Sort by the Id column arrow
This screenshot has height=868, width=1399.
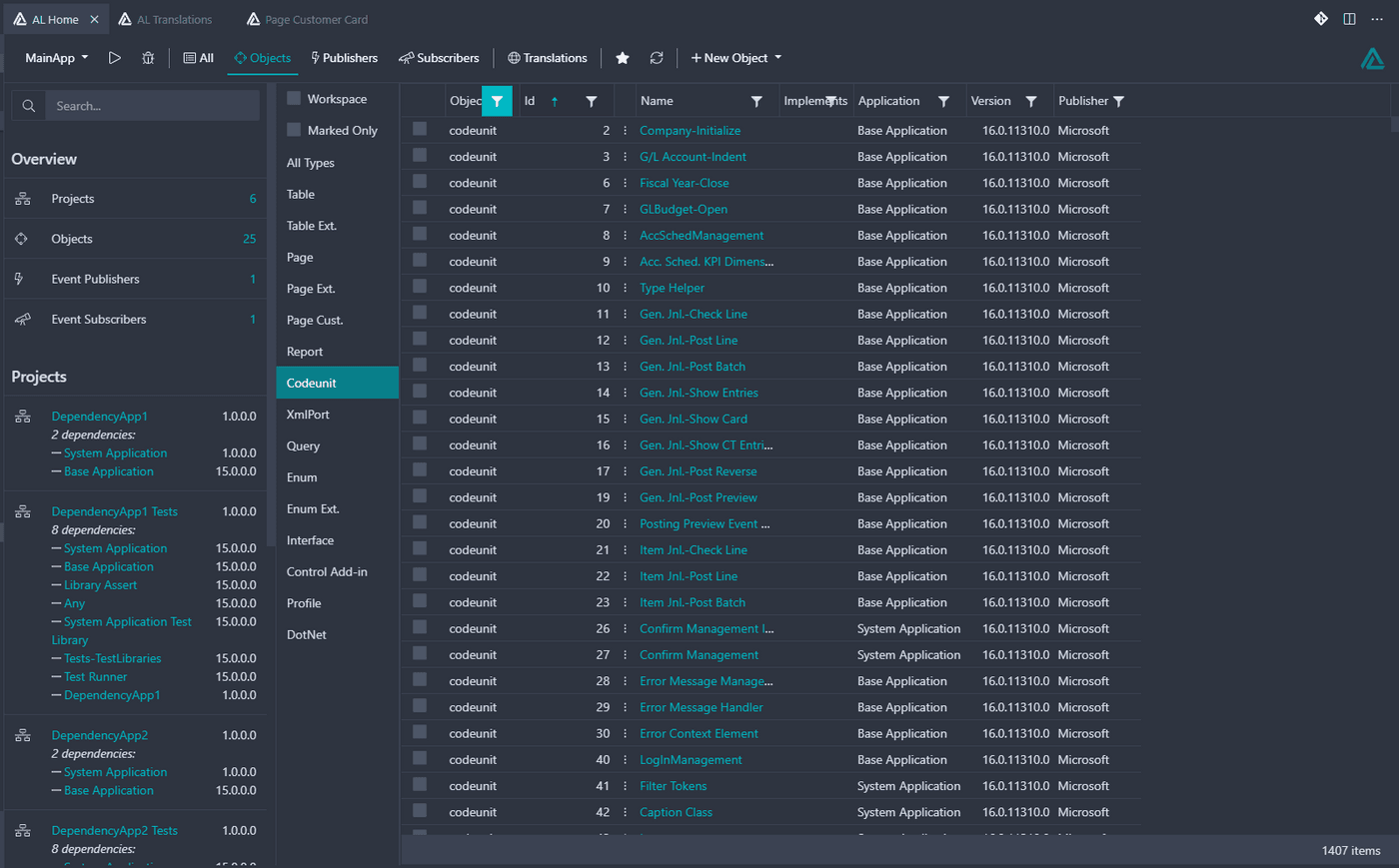[555, 101]
